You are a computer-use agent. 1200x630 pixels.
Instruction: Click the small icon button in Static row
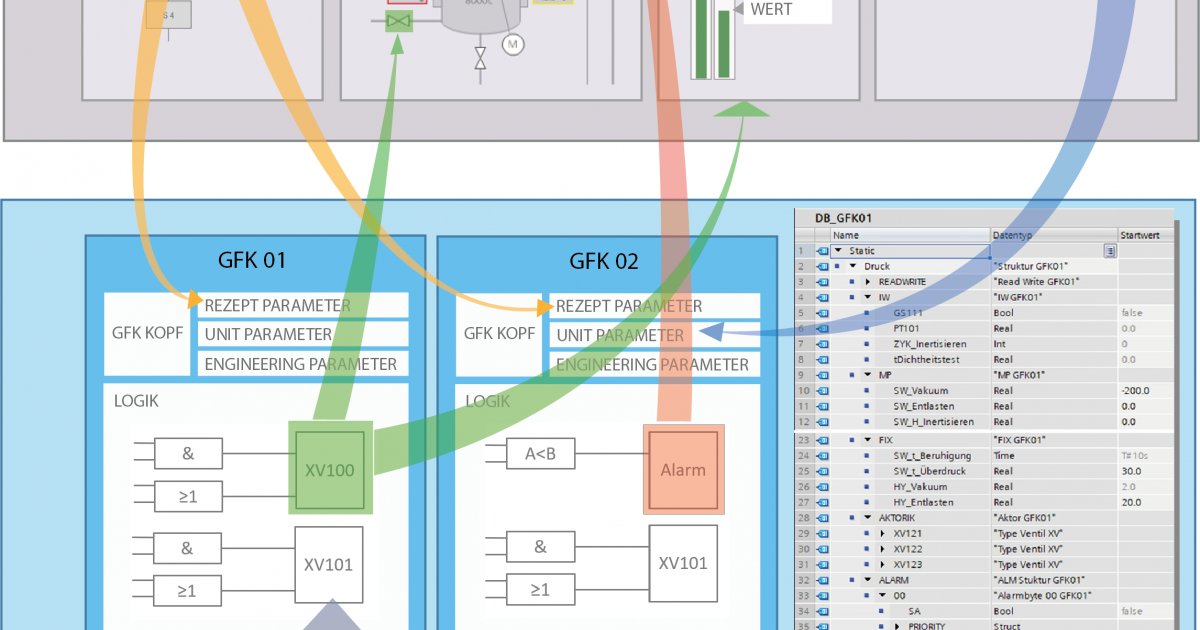click(x=1110, y=252)
